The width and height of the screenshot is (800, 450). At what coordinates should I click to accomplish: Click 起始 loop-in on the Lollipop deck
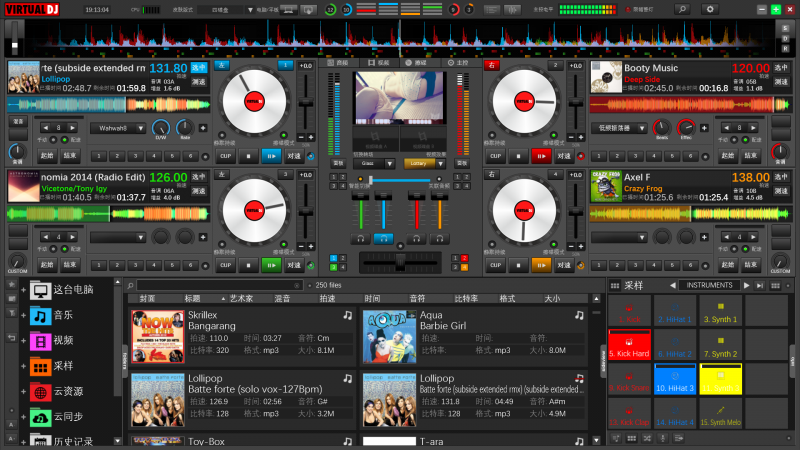[x=47, y=156]
